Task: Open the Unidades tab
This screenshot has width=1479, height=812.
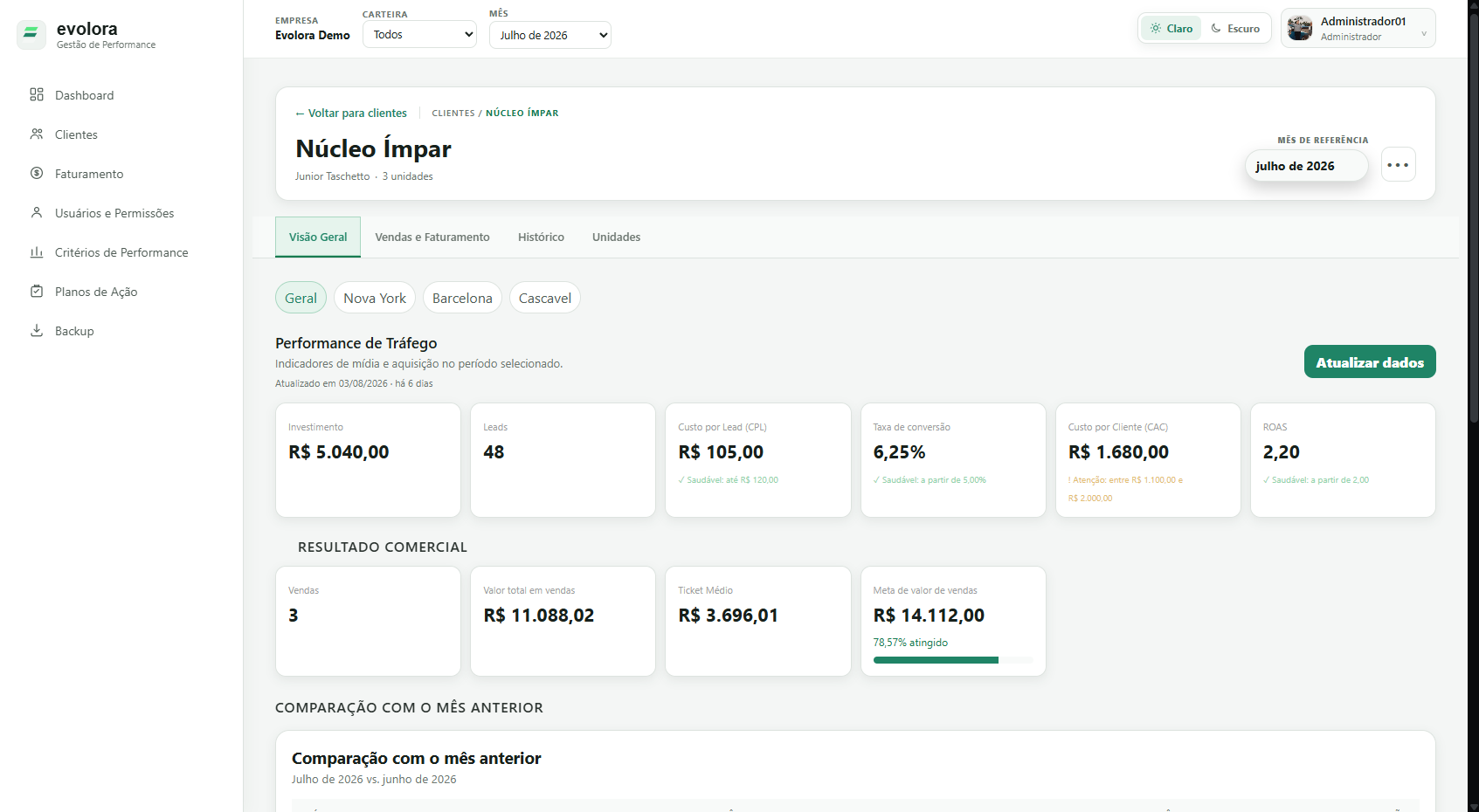Action: click(616, 237)
